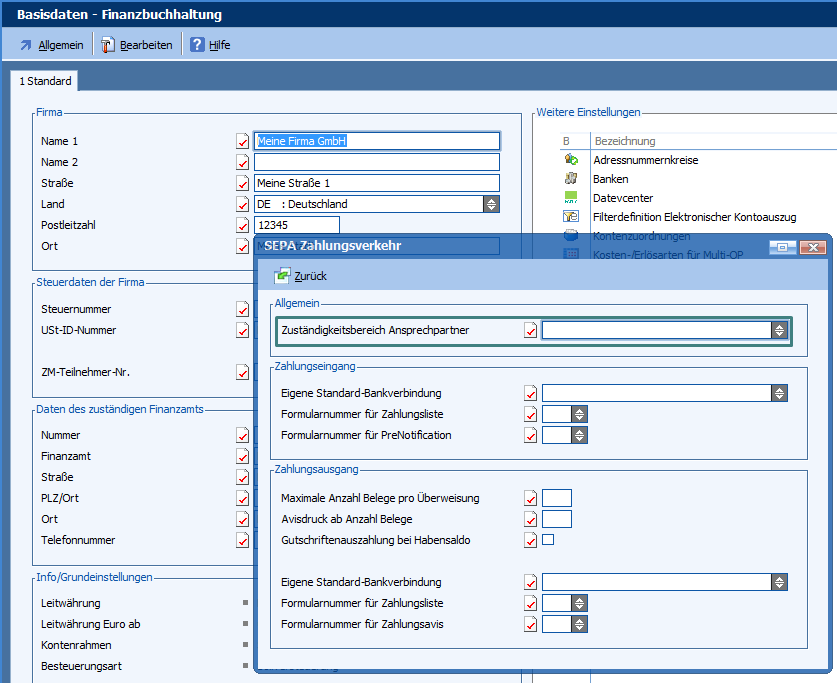Click the Maximale Anzahl Belege input field
Viewport: 837px width, 683px height.
(x=556, y=498)
